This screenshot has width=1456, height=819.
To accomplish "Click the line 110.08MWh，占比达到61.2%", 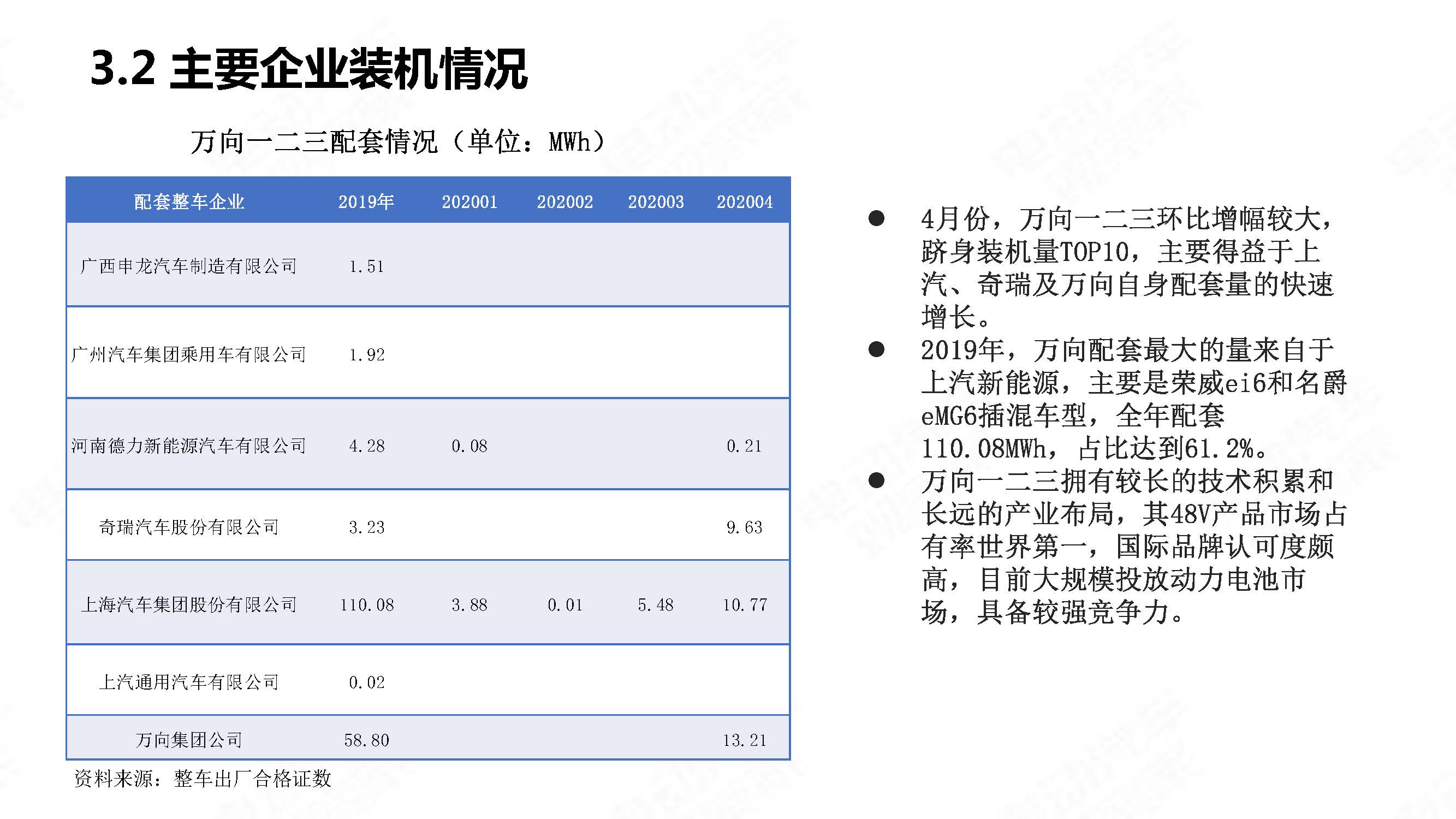I will [1095, 448].
